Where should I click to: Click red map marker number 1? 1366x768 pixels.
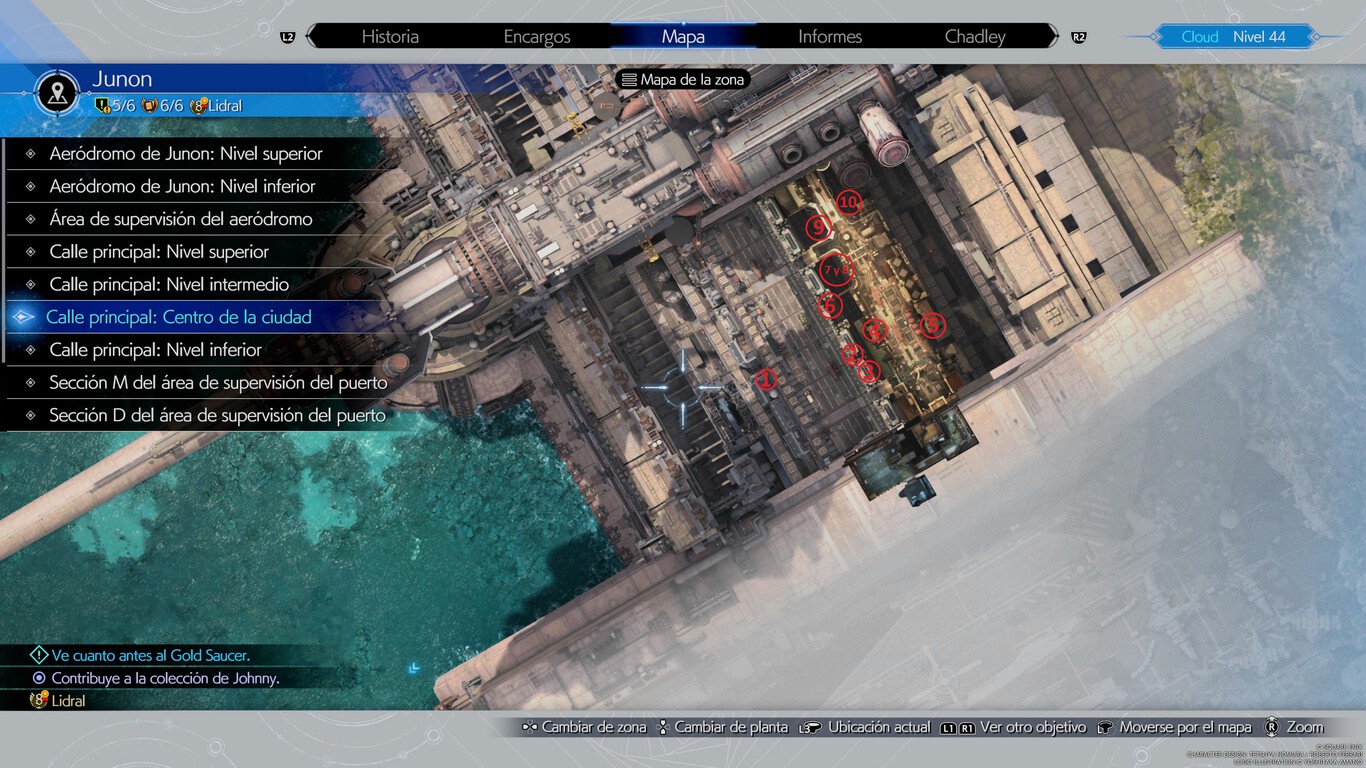765,380
